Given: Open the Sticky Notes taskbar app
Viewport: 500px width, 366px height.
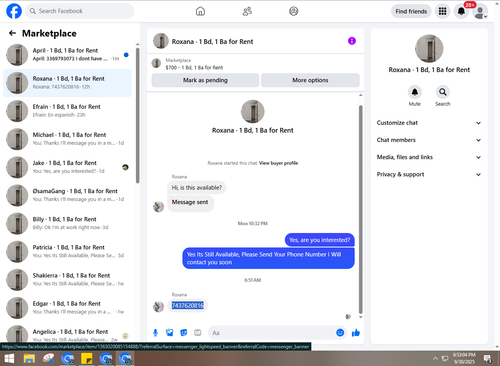Looking at the screenshot, I should [x=87, y=359].
